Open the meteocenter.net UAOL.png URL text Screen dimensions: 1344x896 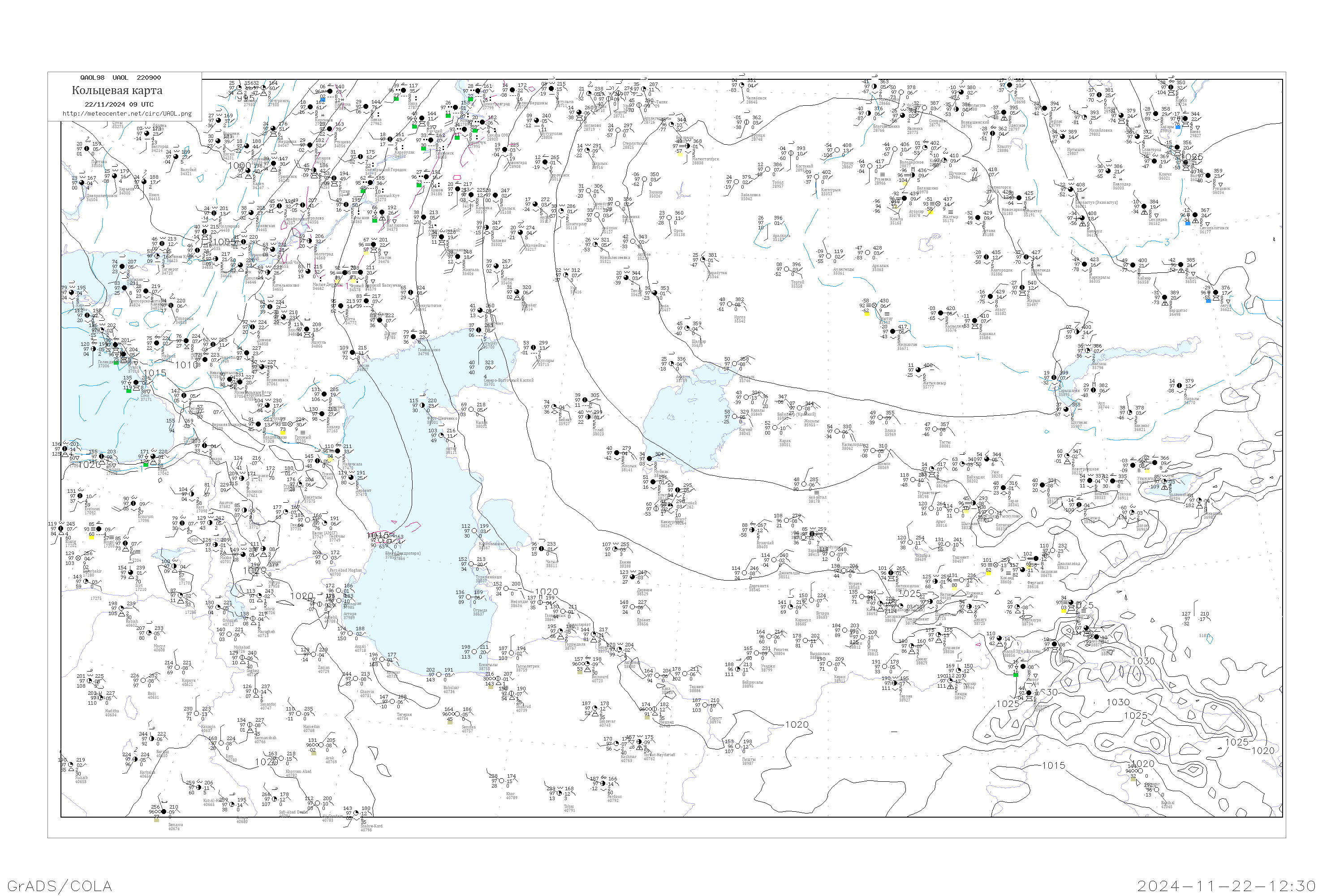tap(127, 113)
